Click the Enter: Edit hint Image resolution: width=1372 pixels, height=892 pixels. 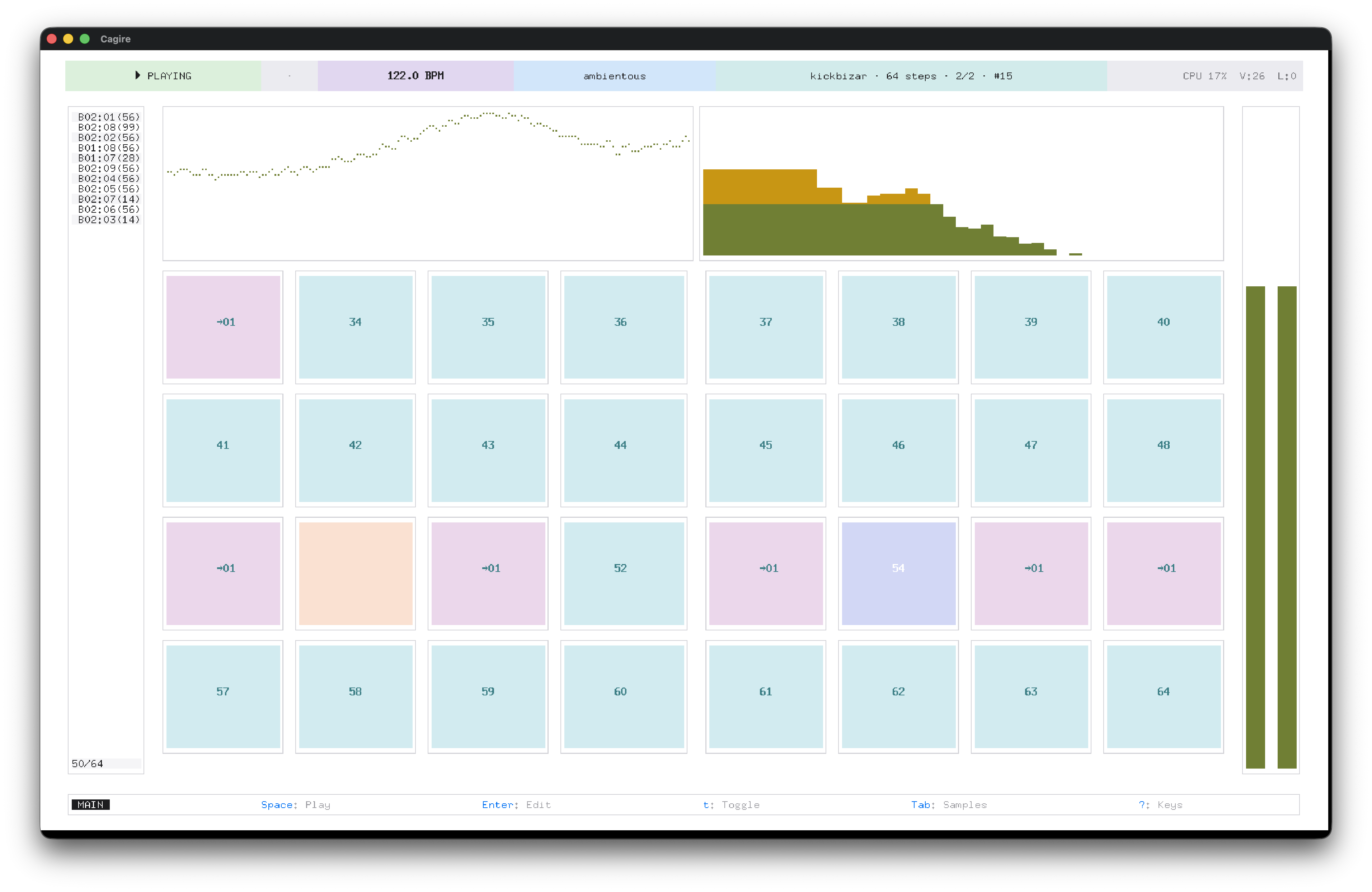click(x=516, y=804)
